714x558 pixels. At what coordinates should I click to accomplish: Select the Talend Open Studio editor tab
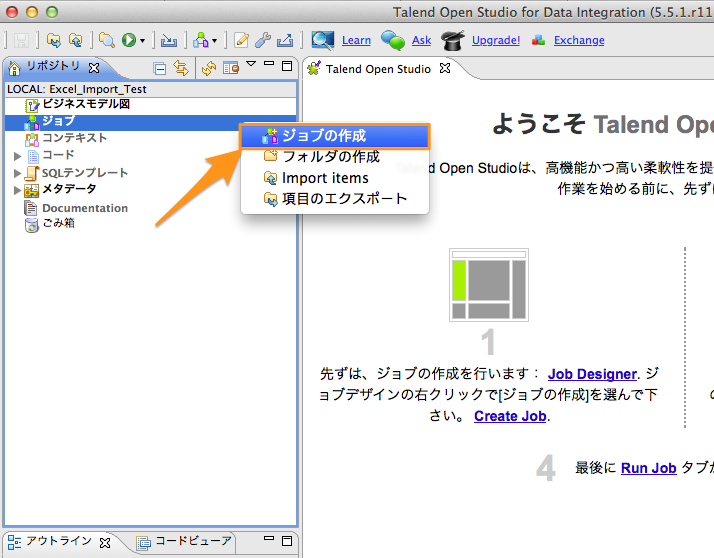coord(378,69)
